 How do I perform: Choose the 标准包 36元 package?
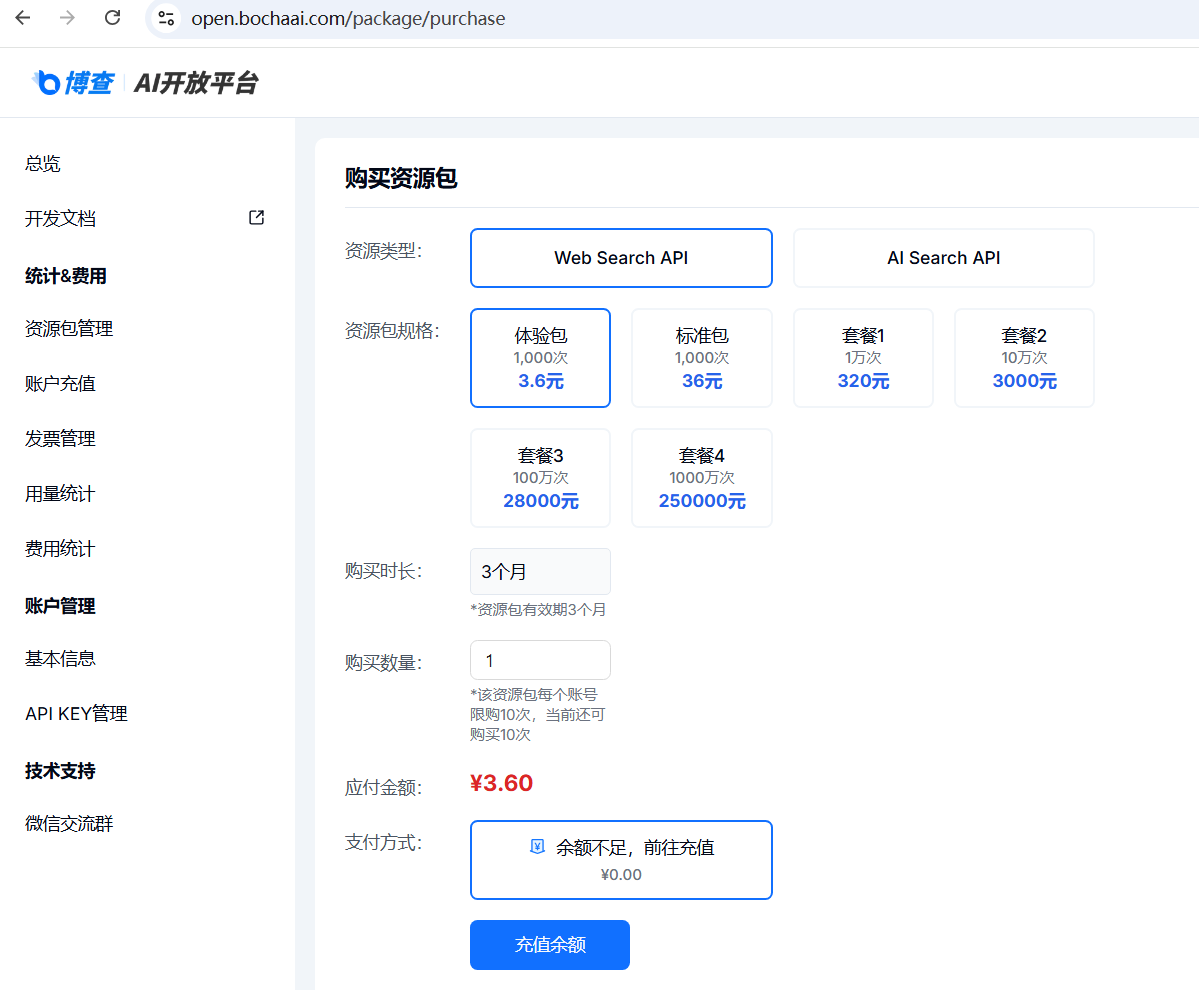(702, 358)
